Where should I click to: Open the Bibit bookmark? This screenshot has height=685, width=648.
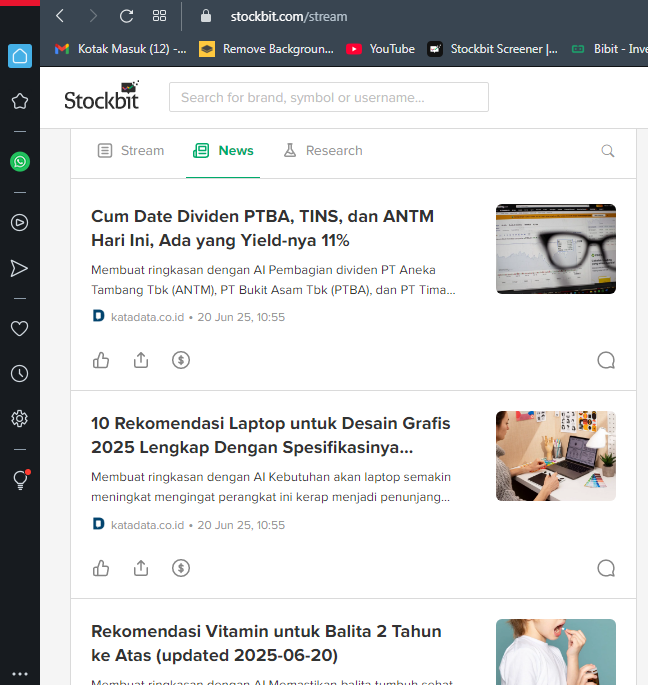(610, 49)
